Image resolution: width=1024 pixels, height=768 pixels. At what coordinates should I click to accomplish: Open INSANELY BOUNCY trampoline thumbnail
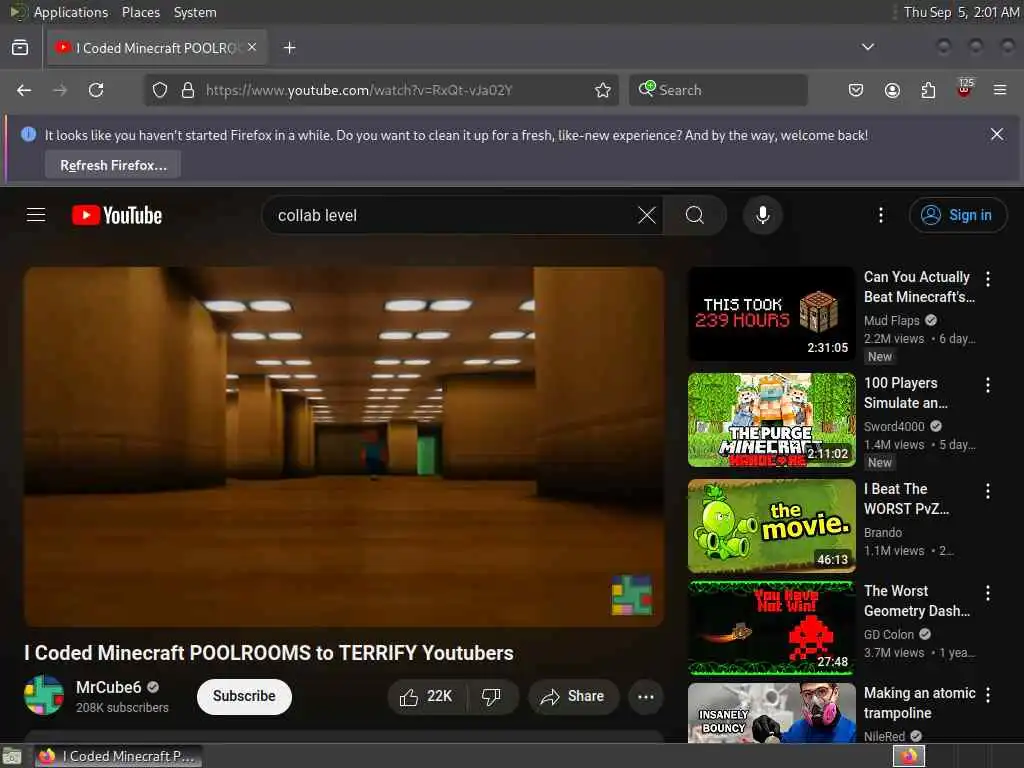(771, 713)
